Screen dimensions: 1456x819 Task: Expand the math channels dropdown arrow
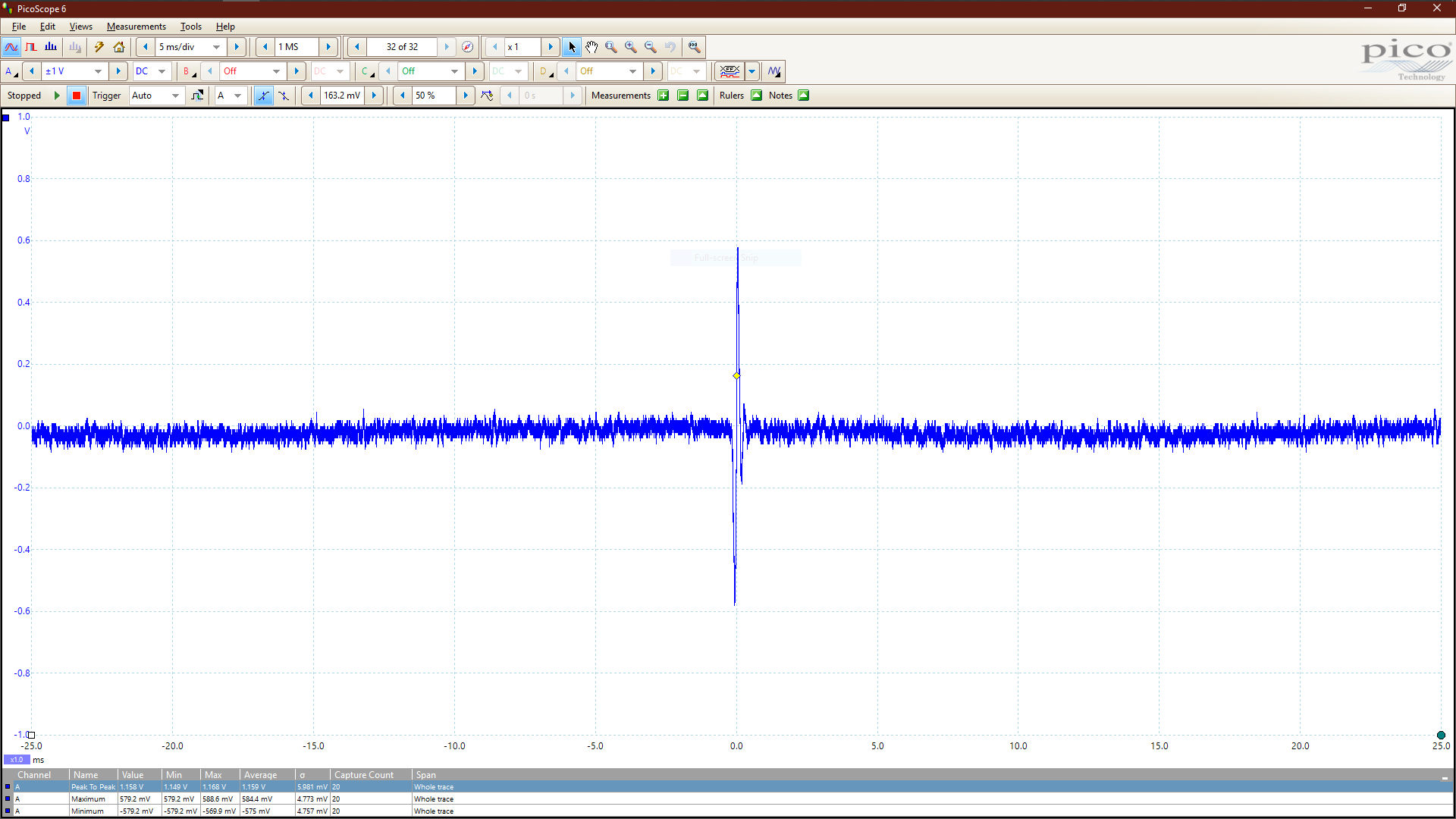click(752, 71)
